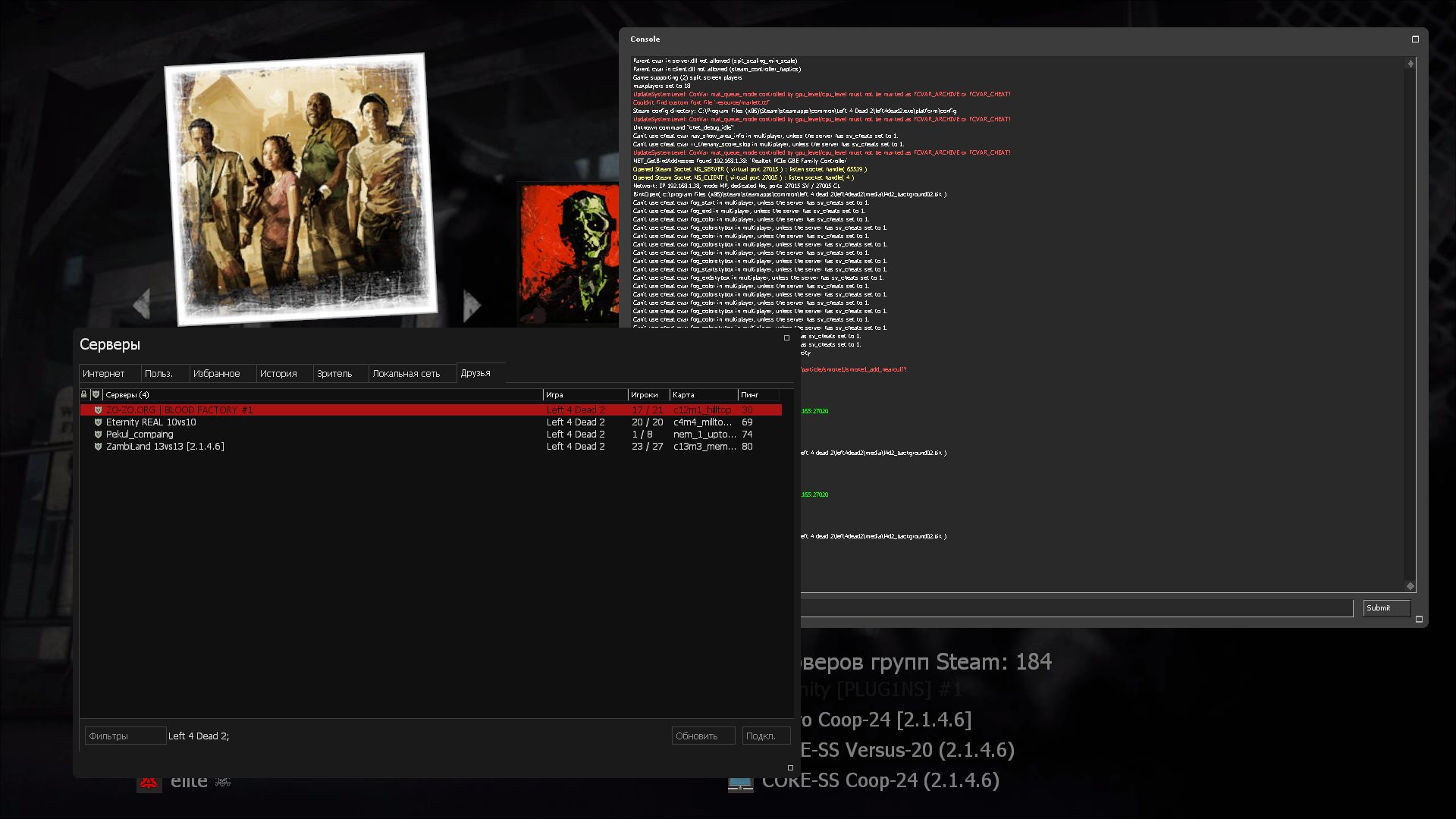Open the Избранное tab

point(216,373)
